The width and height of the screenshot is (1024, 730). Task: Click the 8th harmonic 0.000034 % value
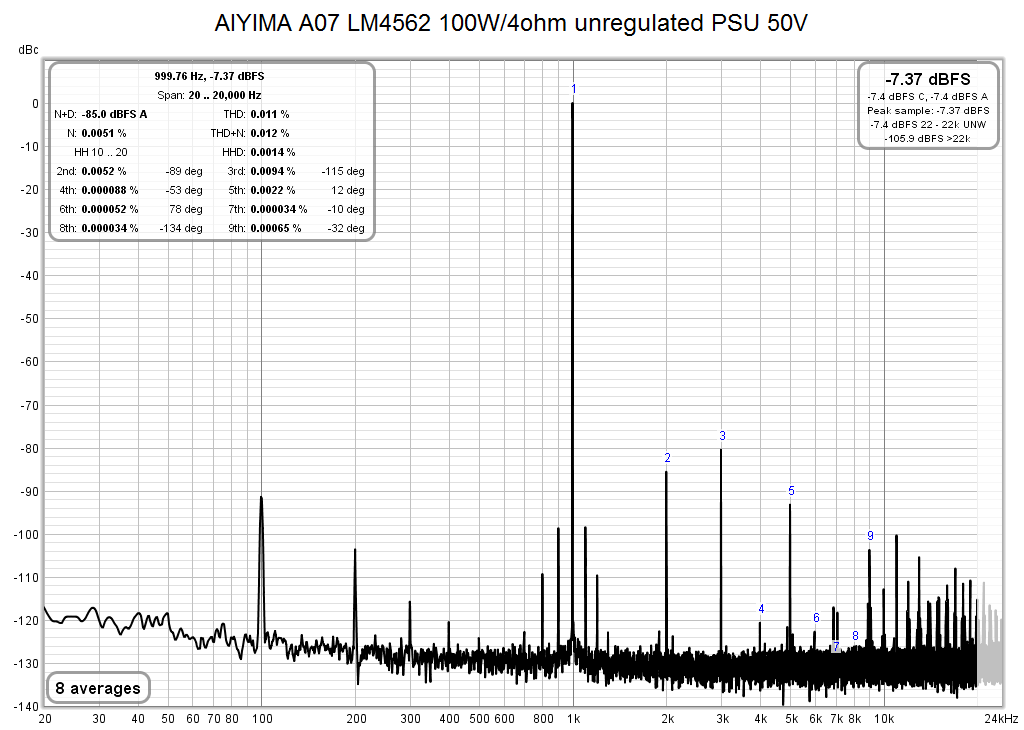(110, 228)
